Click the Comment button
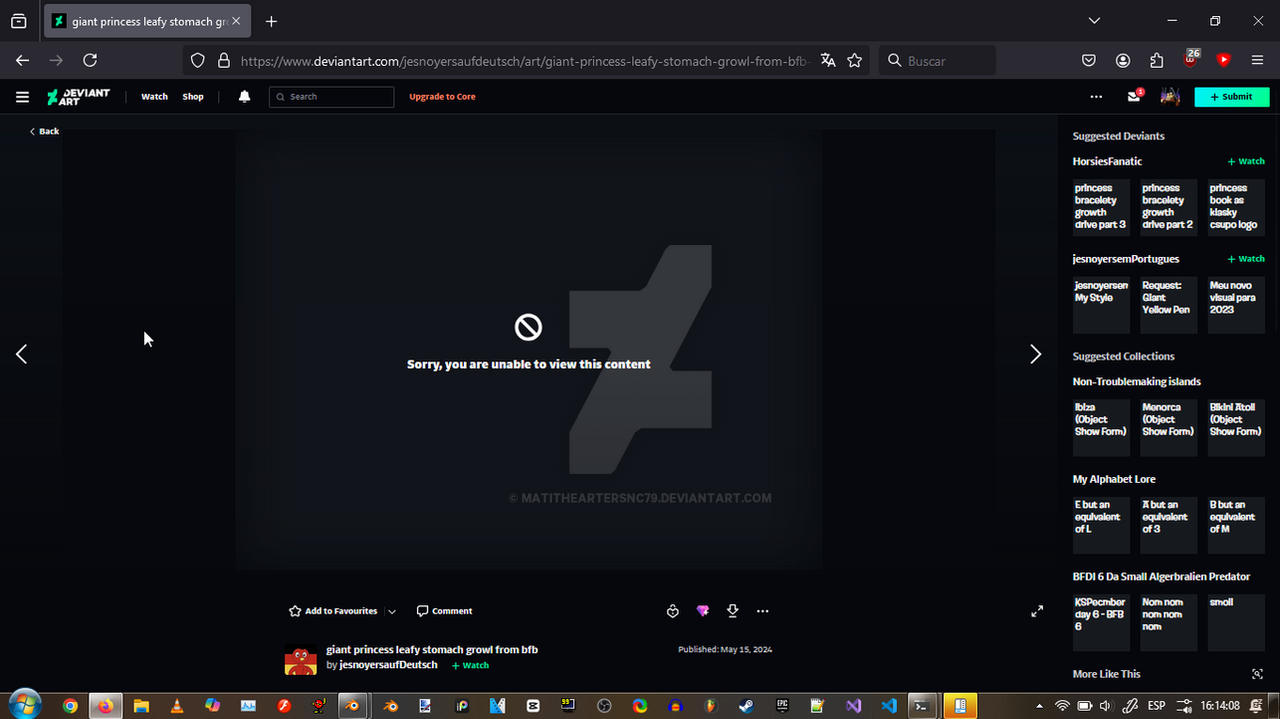 tap(444, 611)
